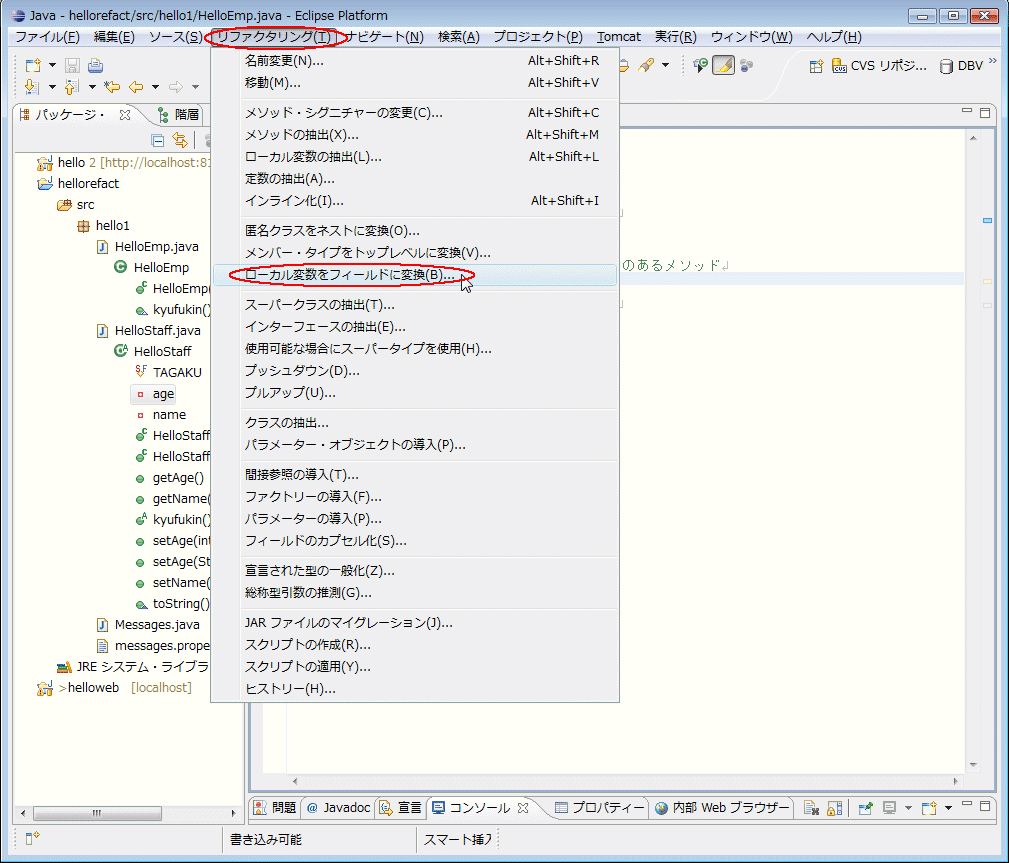Viewport: 1009px width, 863px height.
Task: Select HelloStaff.java in the tree
Action: pyautogui.click(x=148, y=330)
